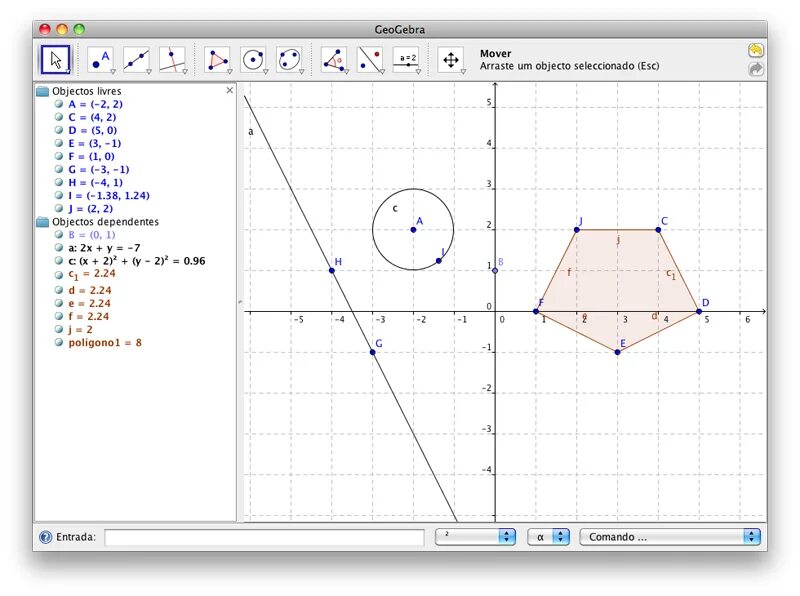
Task: Click vertex E of the polygon
Action: tap(617, 352)
